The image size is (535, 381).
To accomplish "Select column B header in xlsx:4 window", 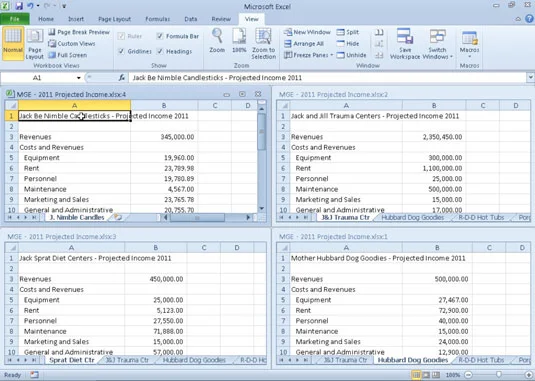I will click(164, 105).
